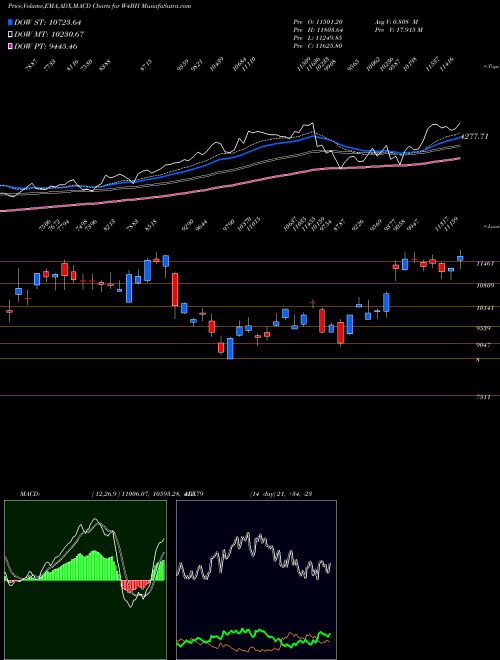This screenshot has width=500, height=660.
Task: Click the Pre L: 11249.85 low value
Action: (x=318, y=37)
